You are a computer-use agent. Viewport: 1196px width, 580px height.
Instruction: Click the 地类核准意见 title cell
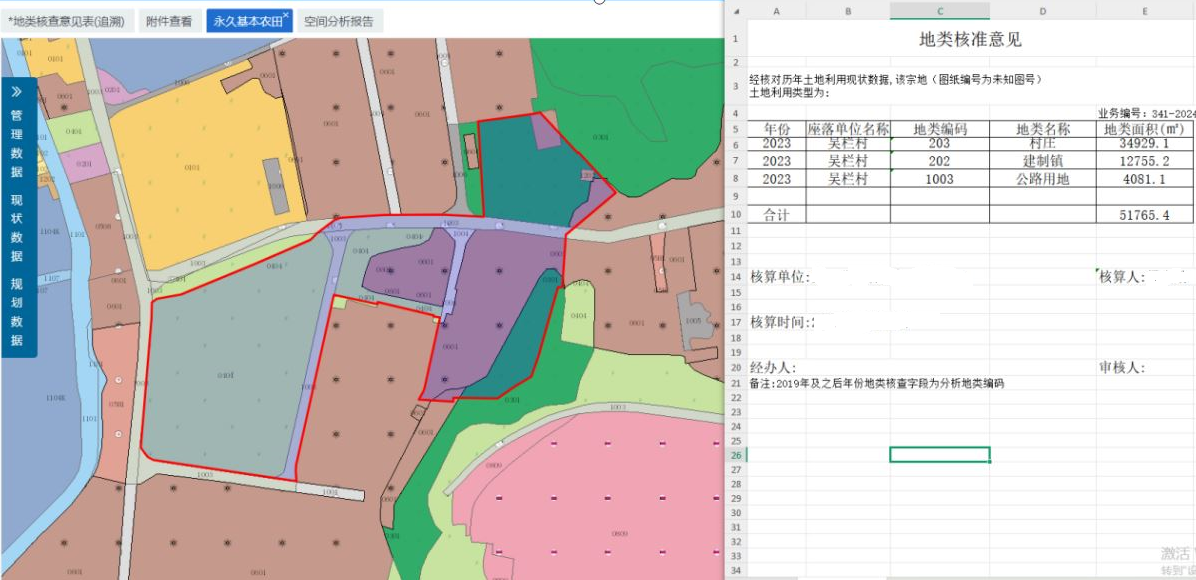pyautogui.click(x=970, y=39)
